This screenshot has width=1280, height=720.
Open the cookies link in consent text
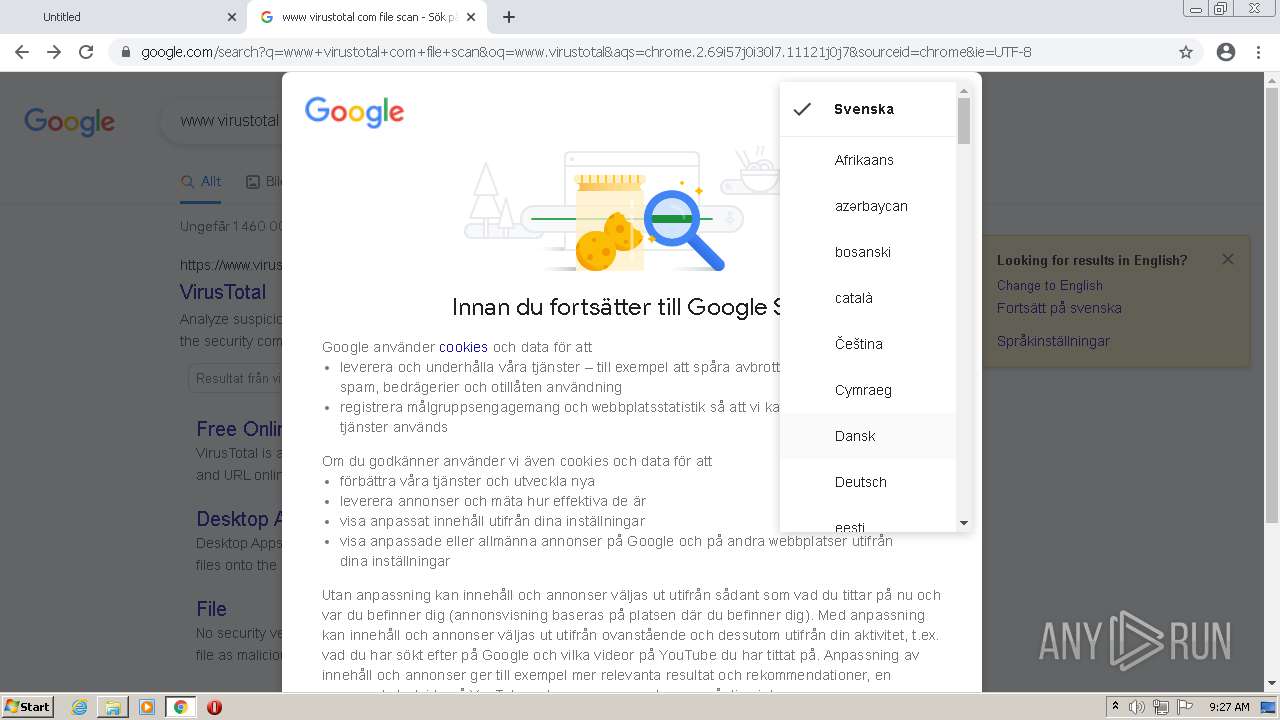click(x=463, y=347)
